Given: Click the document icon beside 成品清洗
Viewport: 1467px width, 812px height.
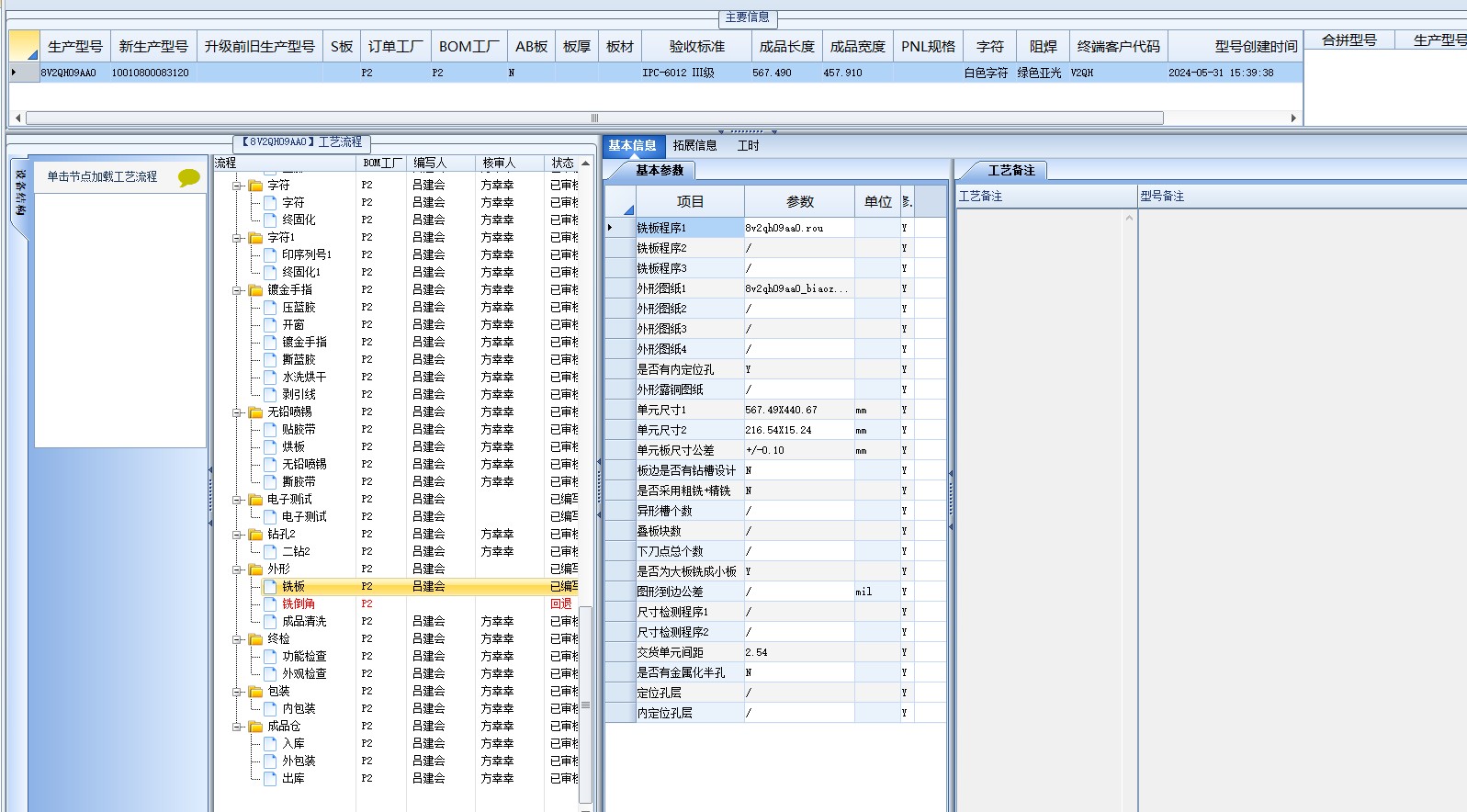Looking at the screenshot, I should coord(270,622).
